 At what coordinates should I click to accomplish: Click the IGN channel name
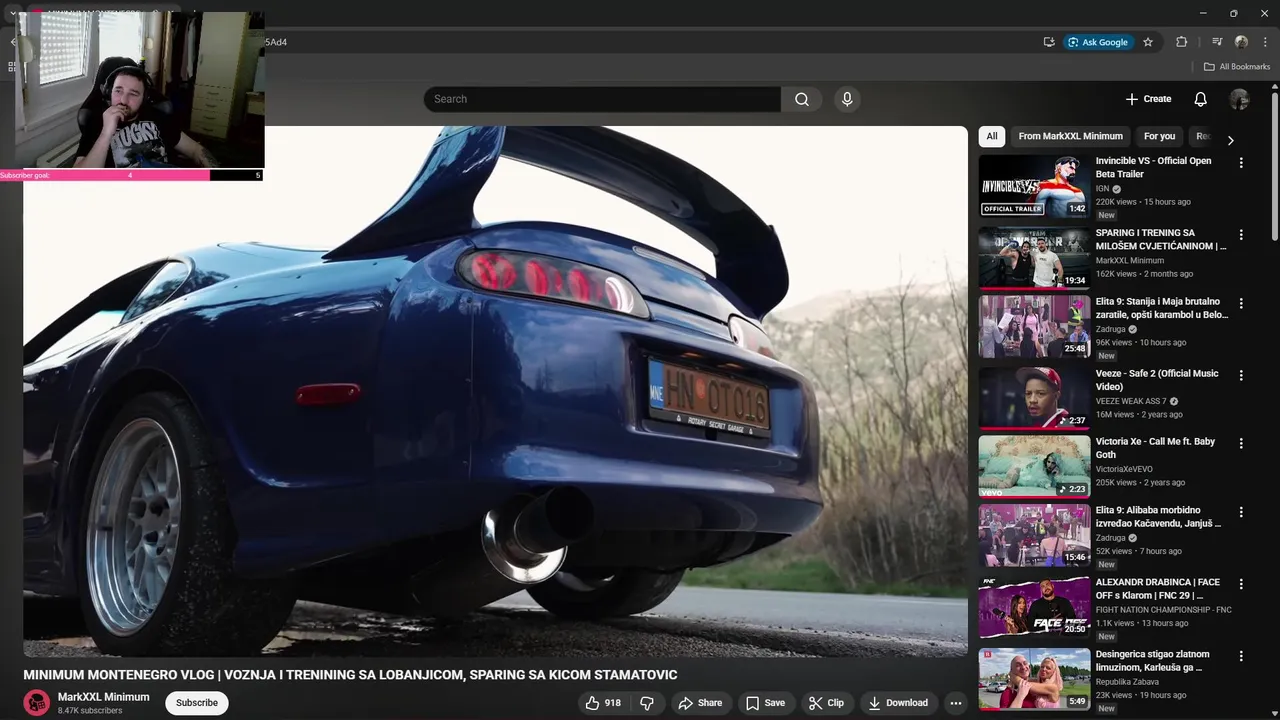pos(1103,189)
